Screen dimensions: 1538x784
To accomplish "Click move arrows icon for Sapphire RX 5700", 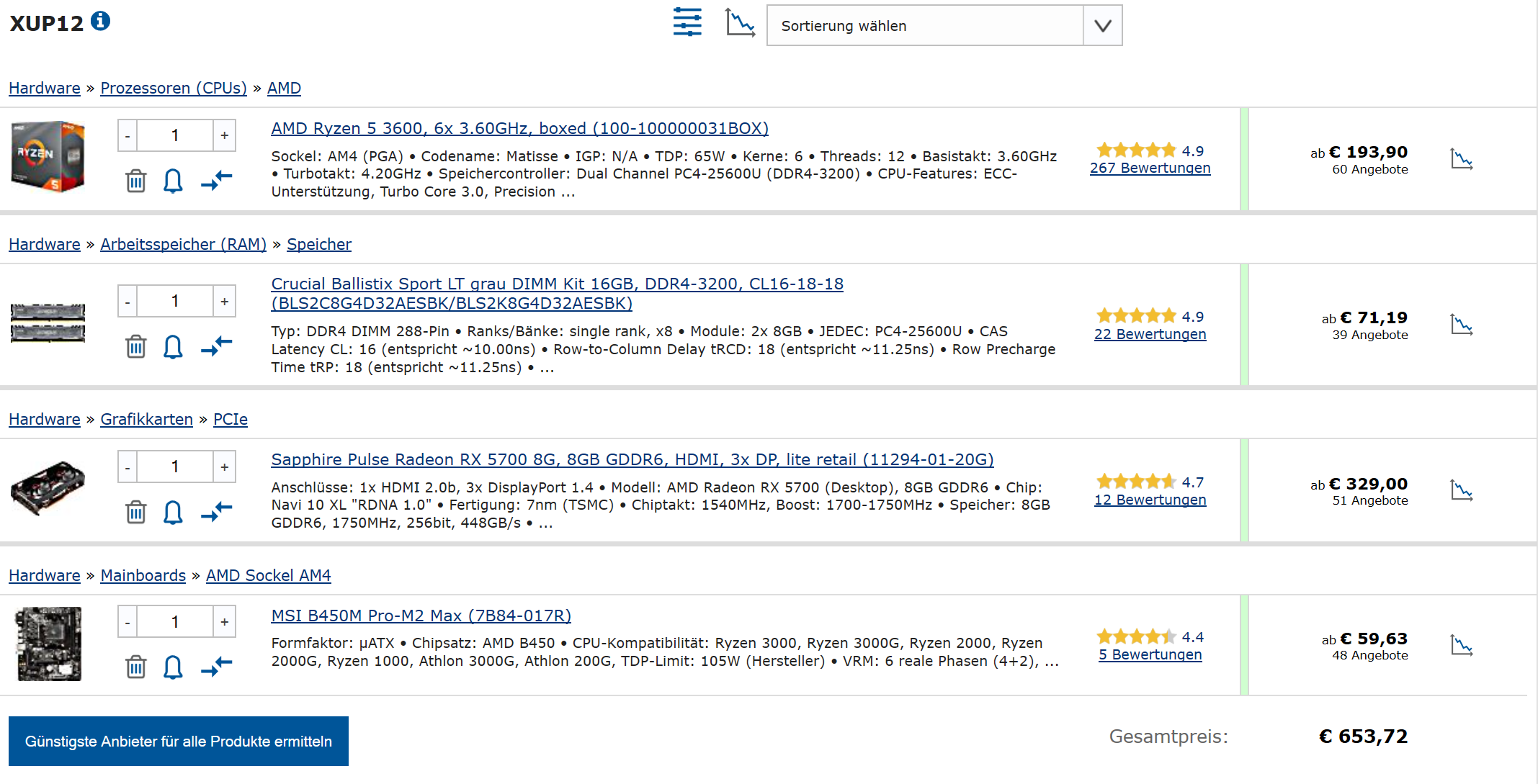I will click(x=216, y=511).
